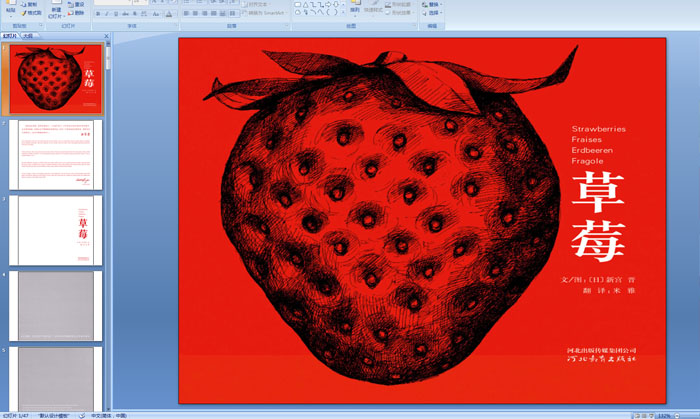Select the left bracket shape
This screenshot has width=700, height=419.
click(x=328, y=12)
